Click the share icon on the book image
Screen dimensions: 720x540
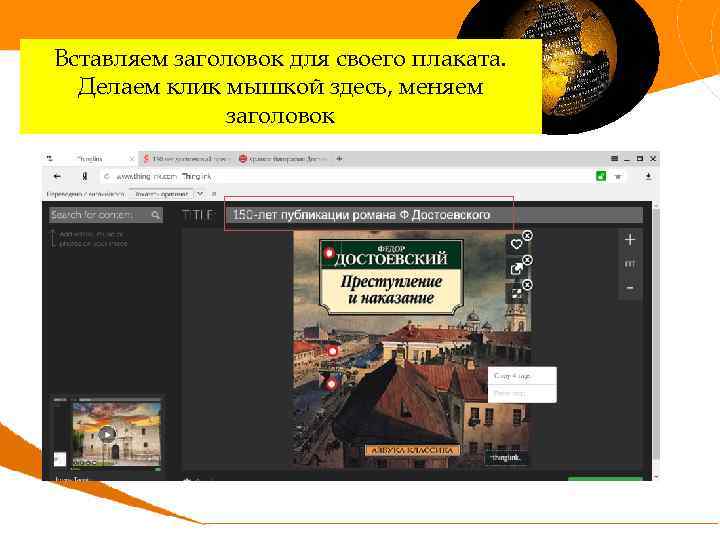pos(516,269)
